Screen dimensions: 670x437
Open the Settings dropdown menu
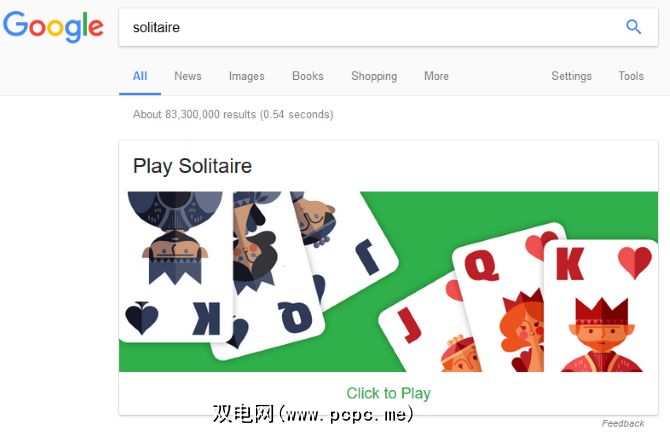(x=571, y=76)
